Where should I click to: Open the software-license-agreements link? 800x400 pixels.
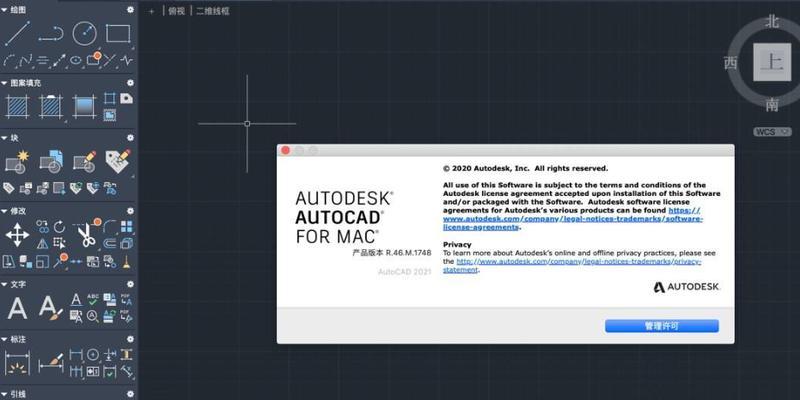572,219
